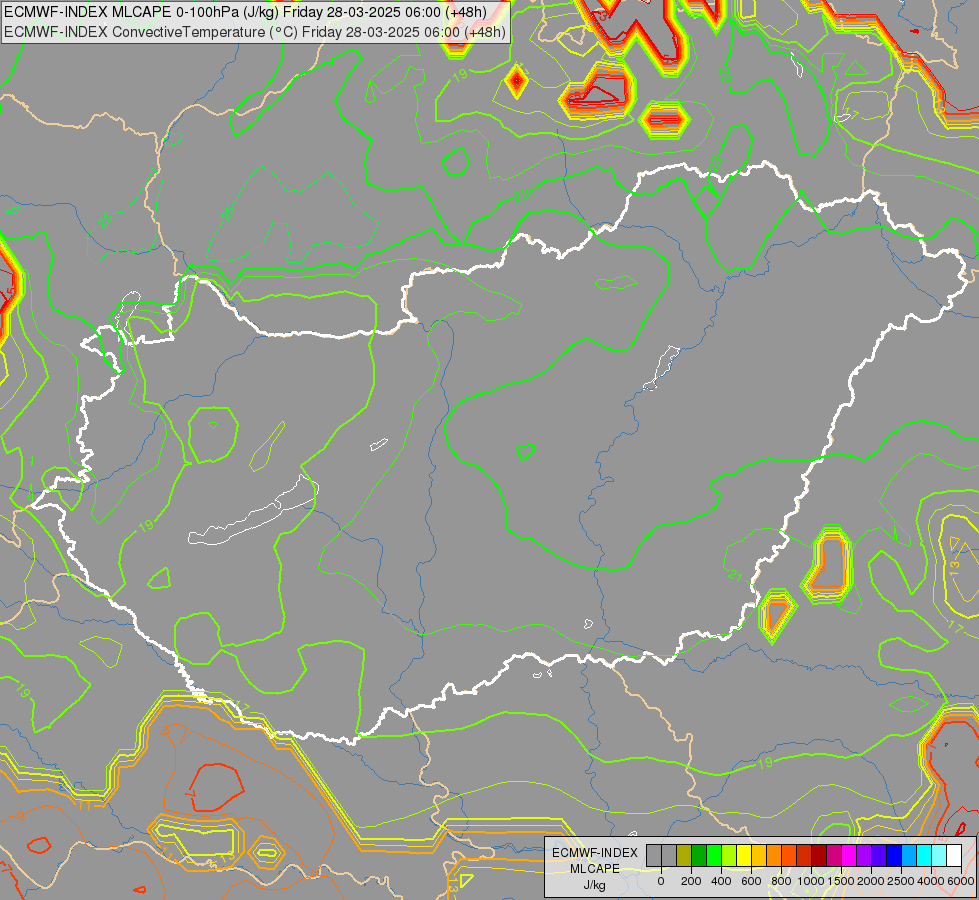979x900 pixels.
Task: Choose the dark red swatch left of 1500
Action: tap(819, 856)
